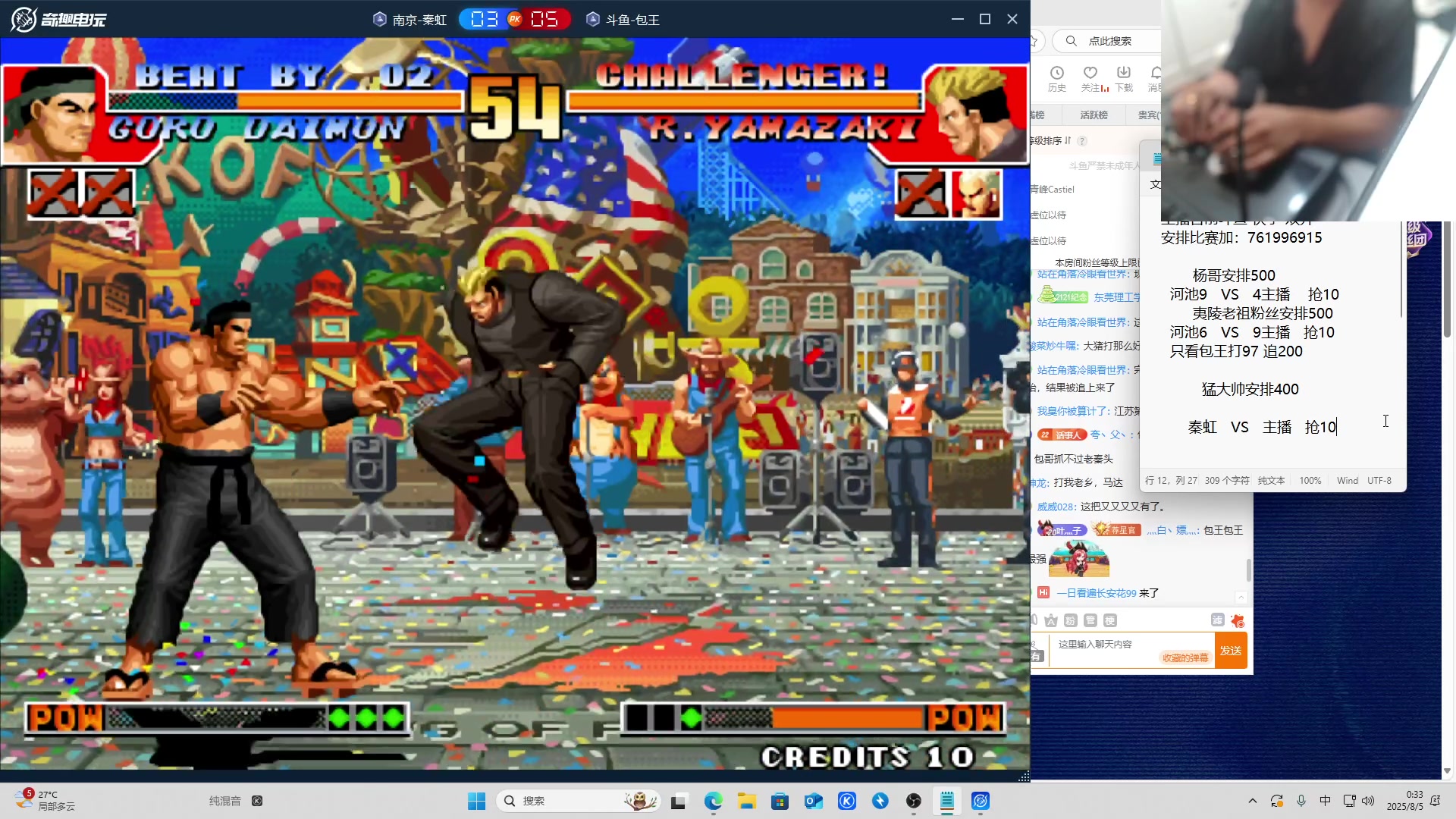1456x819 pixels.
Task: Launch Microsoft Edge from taskbar
Action: coord(713,801)
